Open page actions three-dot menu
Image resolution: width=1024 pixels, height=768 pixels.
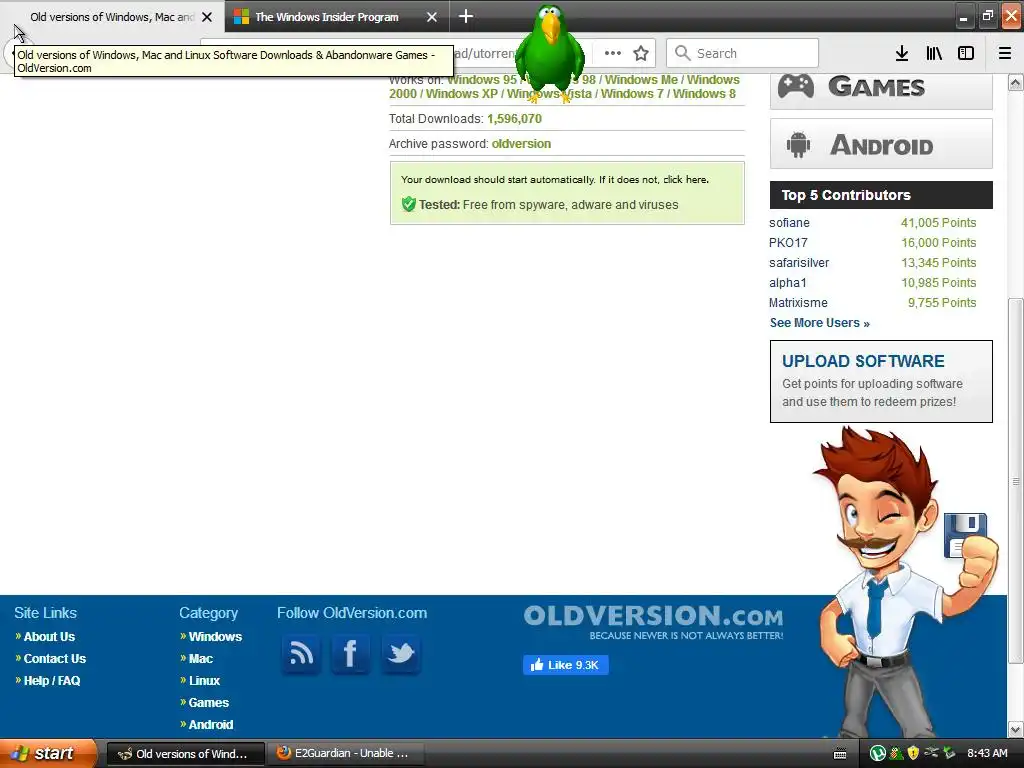coord(613,54)
